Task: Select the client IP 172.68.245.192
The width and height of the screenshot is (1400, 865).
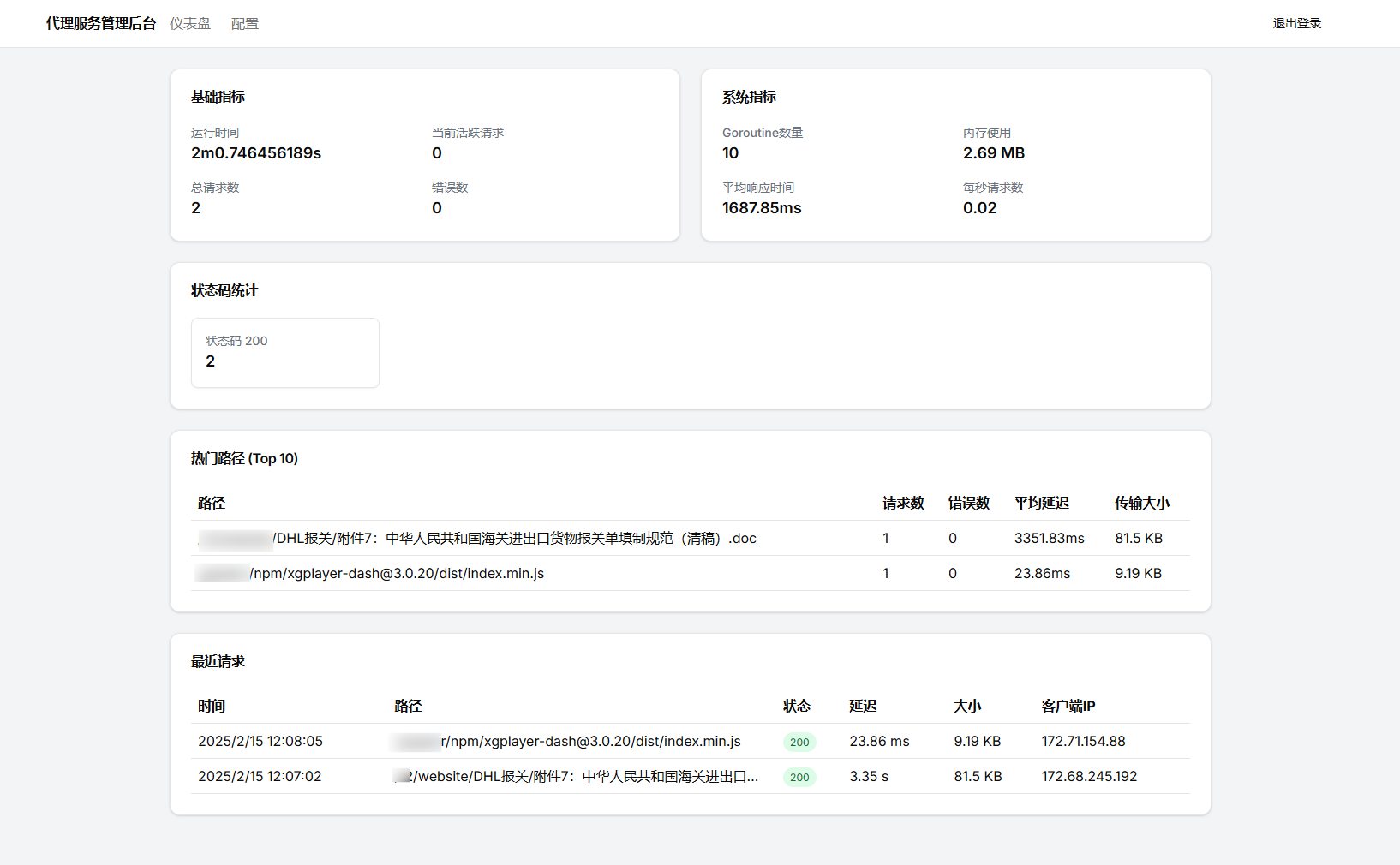Action: coord(1089,777)
